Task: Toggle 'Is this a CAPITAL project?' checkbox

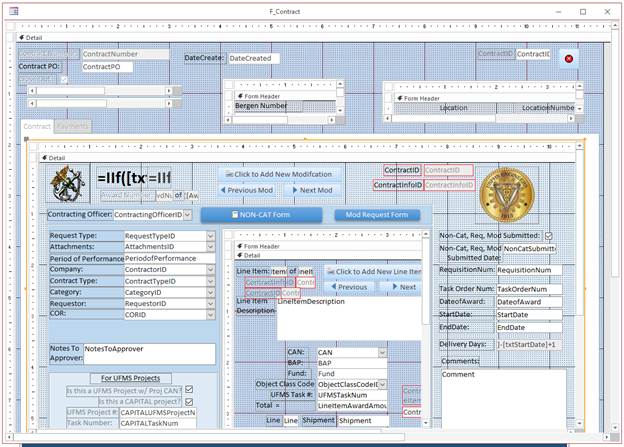Action: (x=189, y=401)
